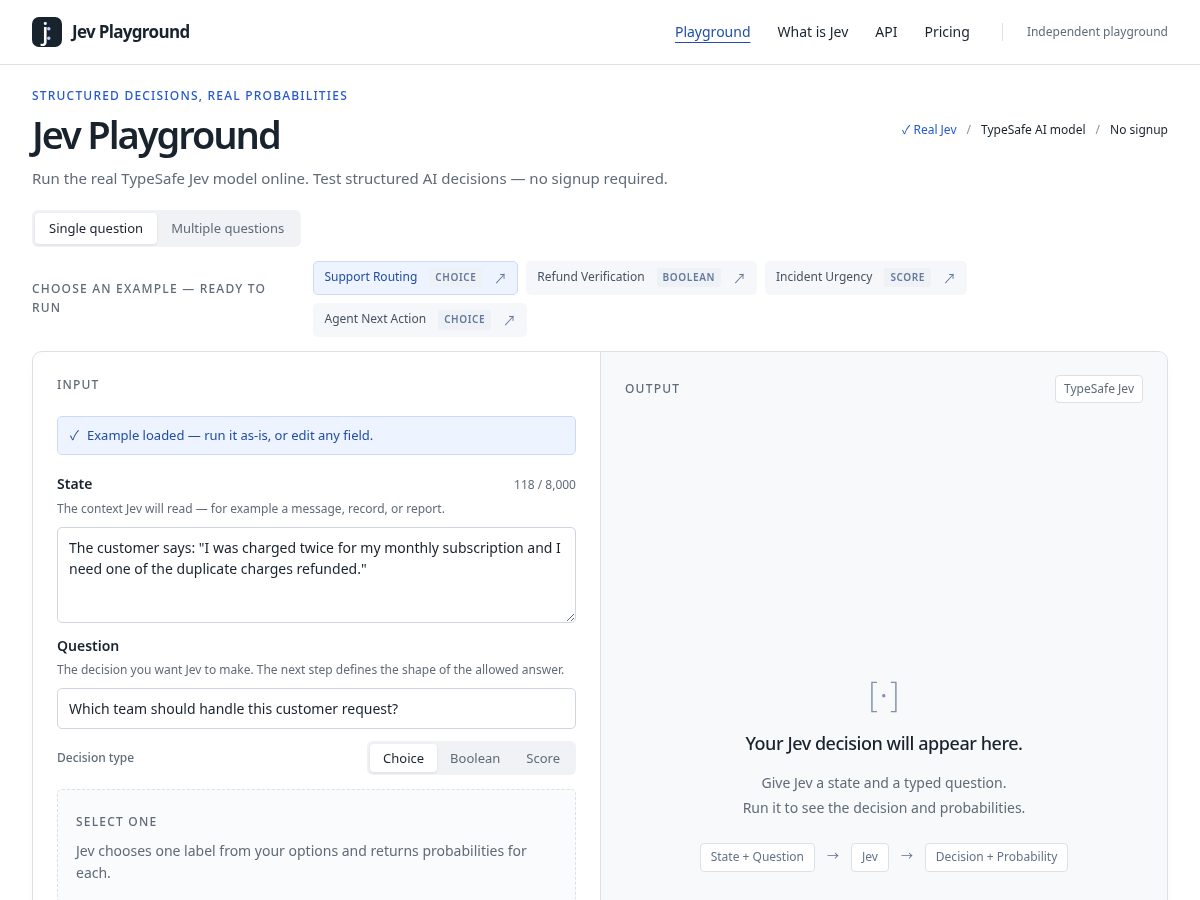Click the BOOLEAN tag on Refund Verification
The image size is (1200, 900).
[689, 278]
